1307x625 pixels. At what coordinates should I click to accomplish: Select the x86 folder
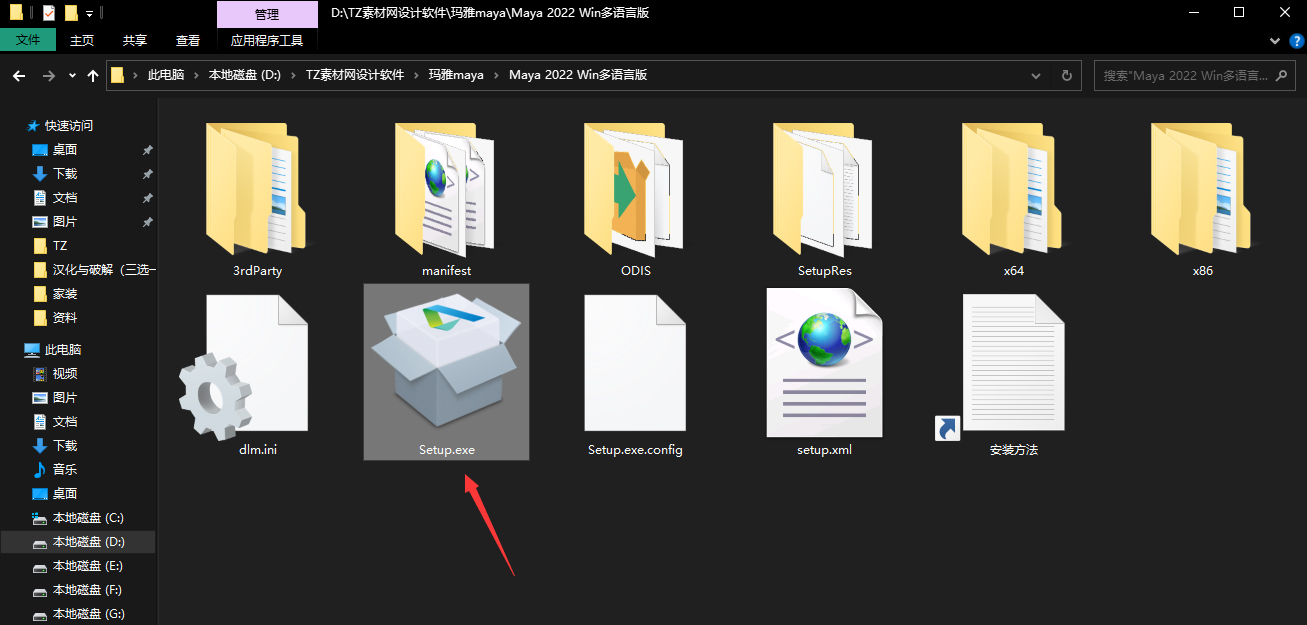coord(1202,200)
